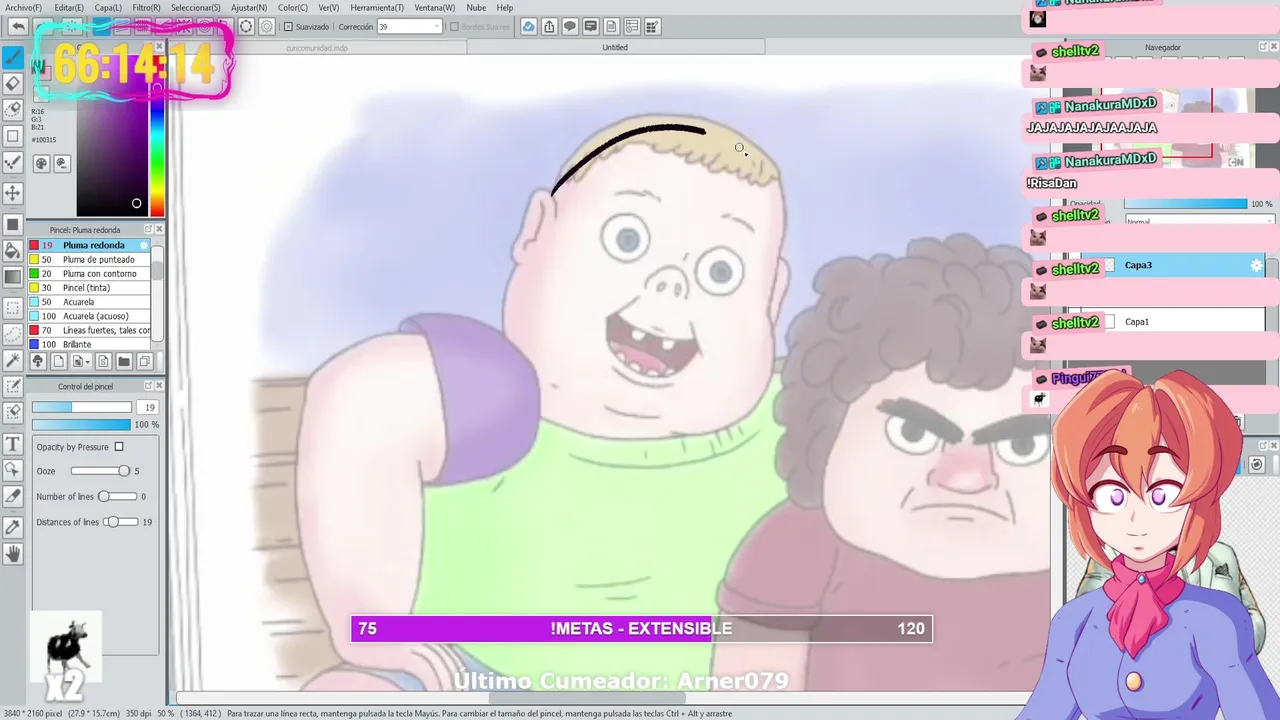Click the Undo arrow in the toolbar
This screenshot has height=720, width=1280.
[18, 27]
